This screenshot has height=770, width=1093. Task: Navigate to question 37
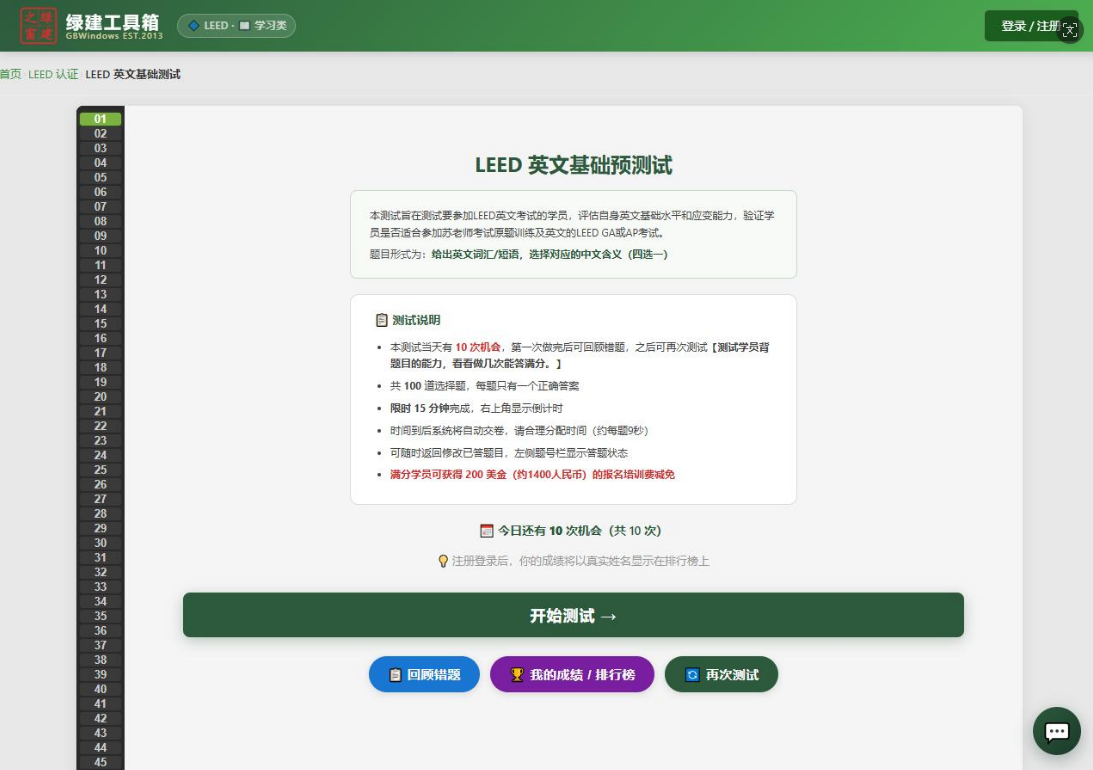pyautogui.click(x=100, y=646)
